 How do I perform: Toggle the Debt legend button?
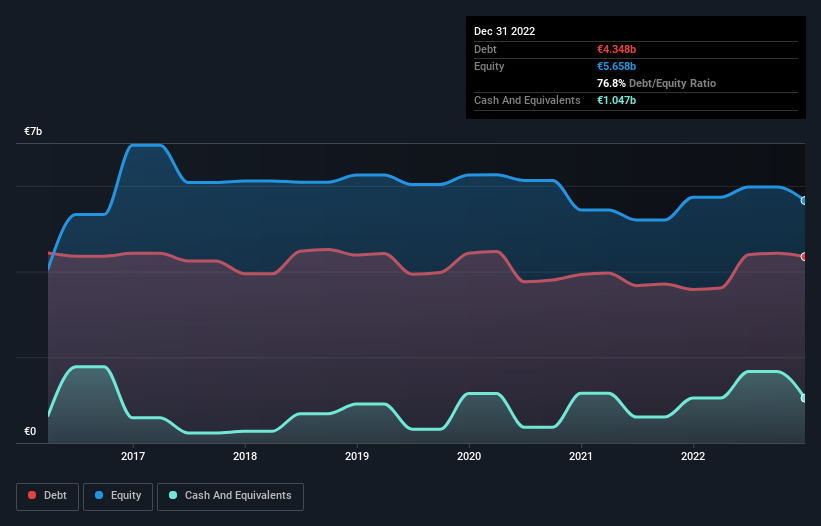click(x=48, y=496)
